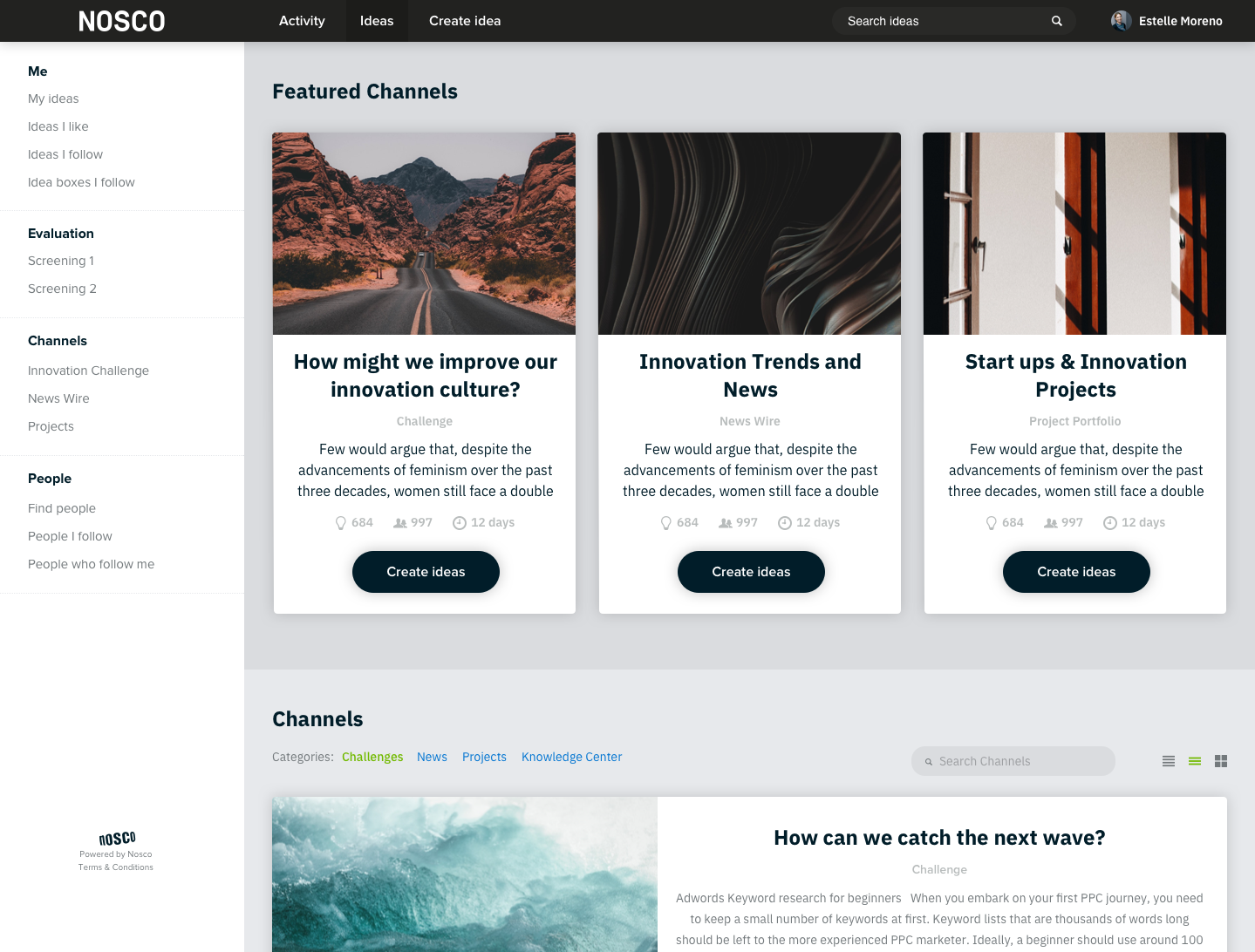The width and height of the screenshot is (1255, 952).
Task: Open Screening 2 evaluation
Action: [62, 289]
